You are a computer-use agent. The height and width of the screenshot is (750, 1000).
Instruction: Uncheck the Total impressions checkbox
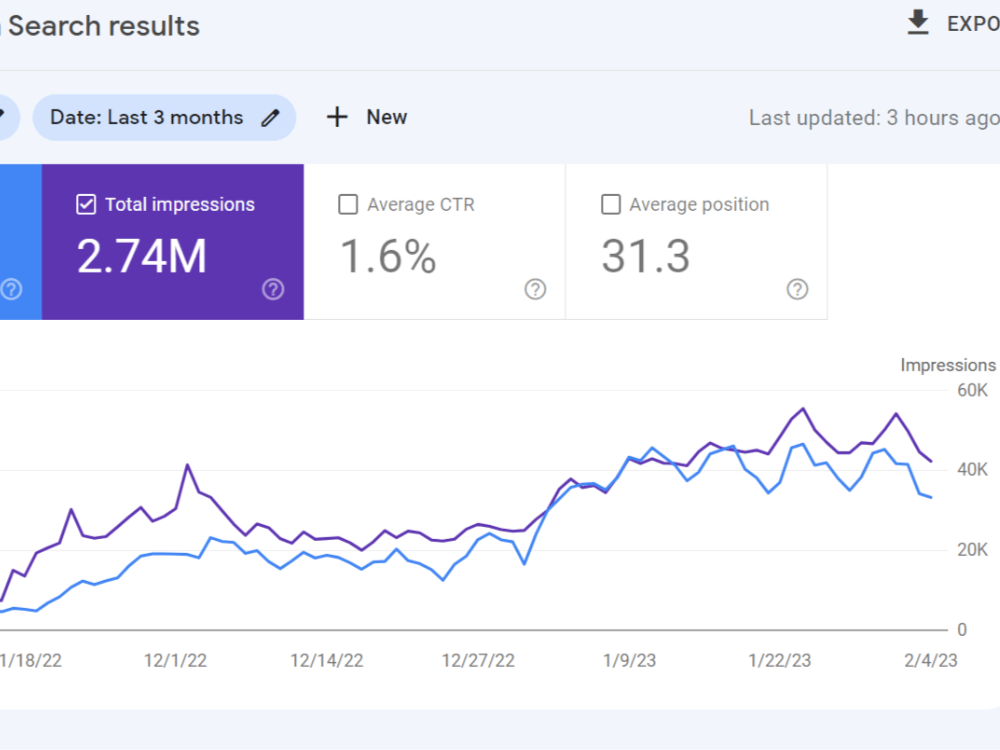(x=86, y=205)
